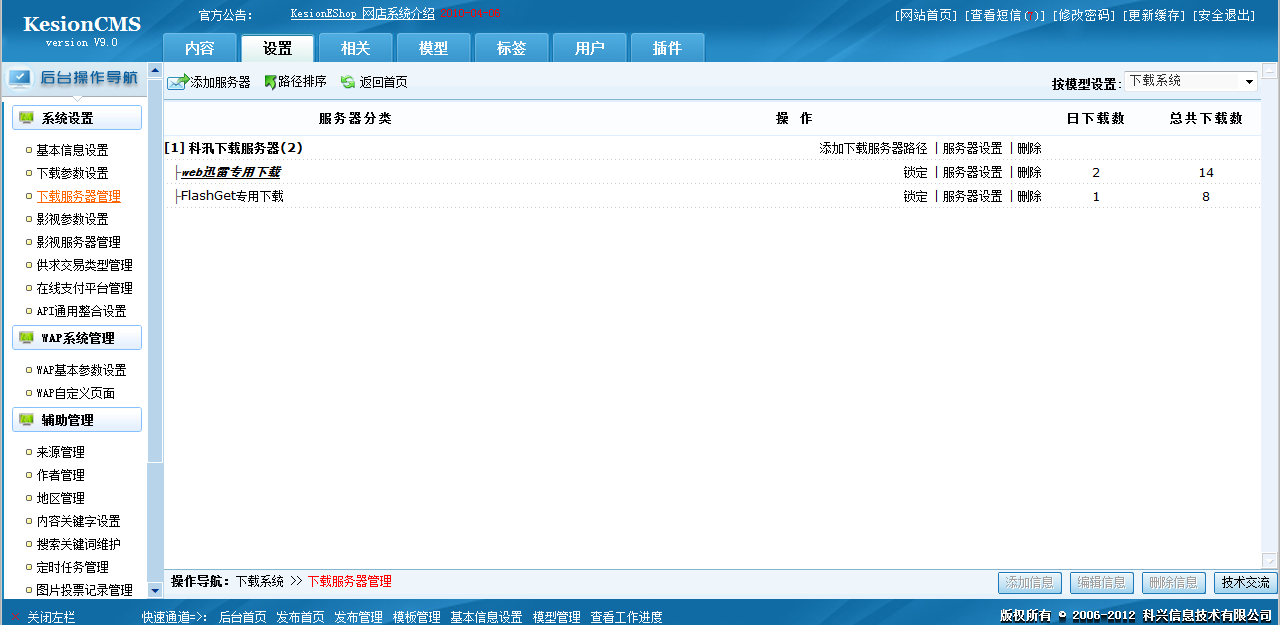The width and height of the screenshot is (1280, 625).
Task: Open 图片投票记录管理 in the sidebar
Action: (x=84, y=590)
